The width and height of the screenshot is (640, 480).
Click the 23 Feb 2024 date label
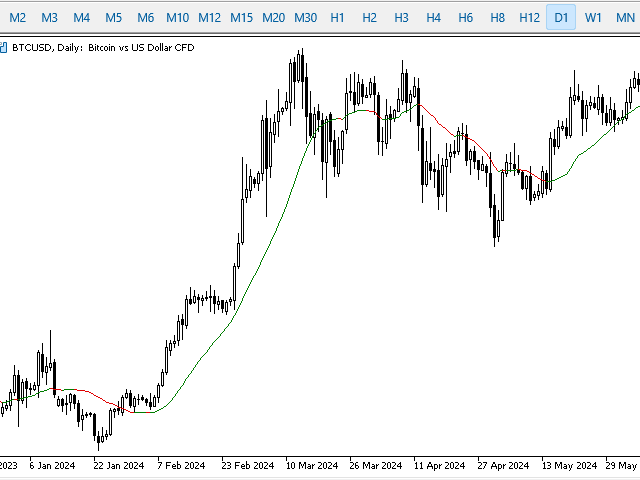pos(248,466)
